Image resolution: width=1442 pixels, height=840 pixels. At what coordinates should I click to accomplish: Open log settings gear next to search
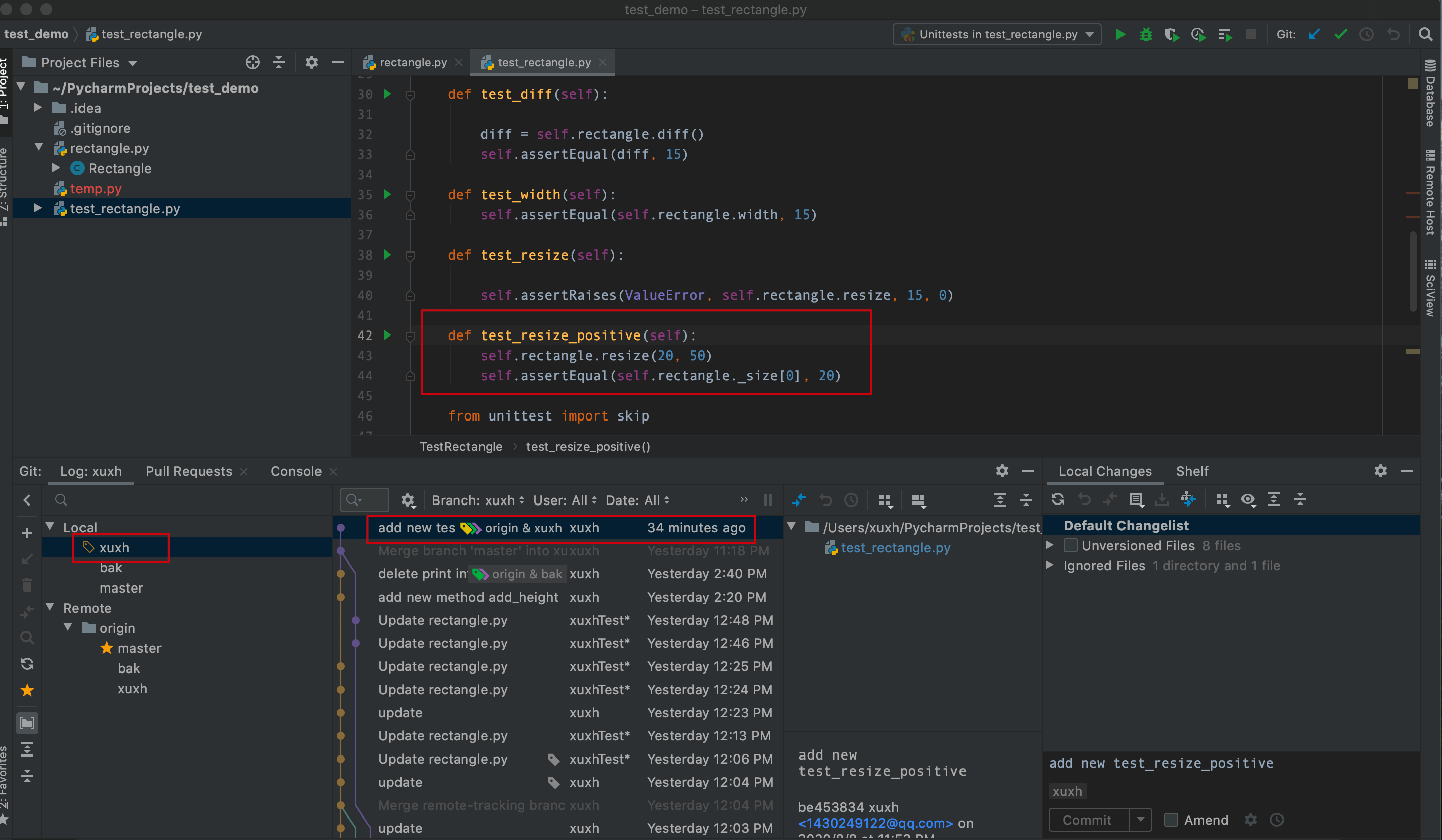[x=408, y=500]
